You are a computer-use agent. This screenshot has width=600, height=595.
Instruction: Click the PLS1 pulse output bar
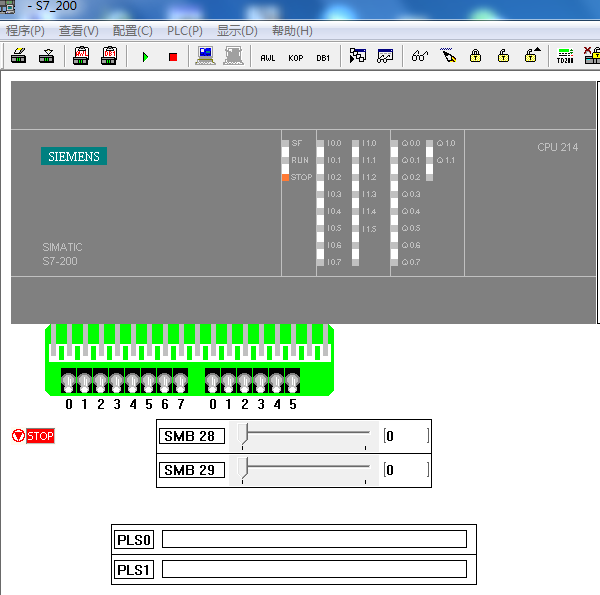tap(314, 569)
